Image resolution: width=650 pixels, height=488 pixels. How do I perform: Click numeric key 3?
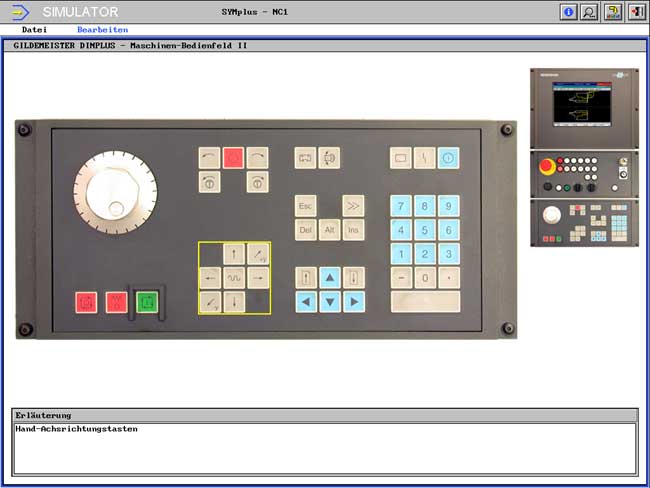coord(449,254)
